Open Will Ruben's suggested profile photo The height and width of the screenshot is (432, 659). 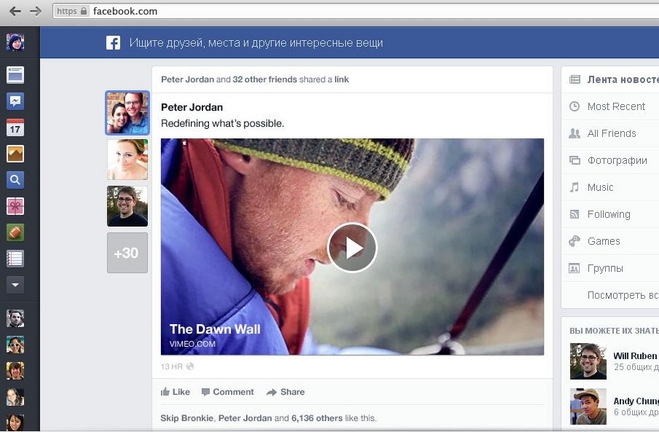coord(588,361)
